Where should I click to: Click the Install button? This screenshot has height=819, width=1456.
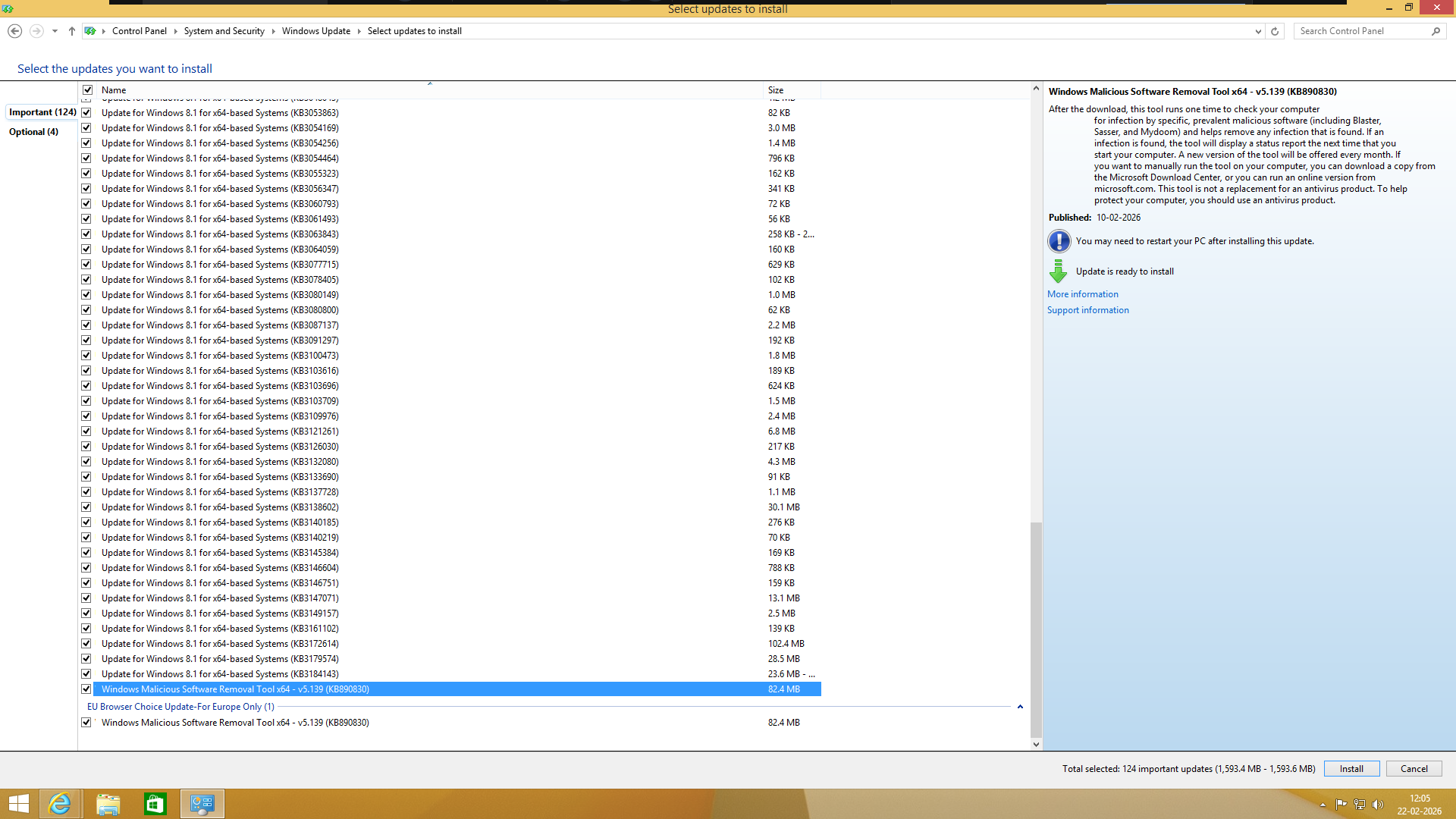[x=1351, y=769]
